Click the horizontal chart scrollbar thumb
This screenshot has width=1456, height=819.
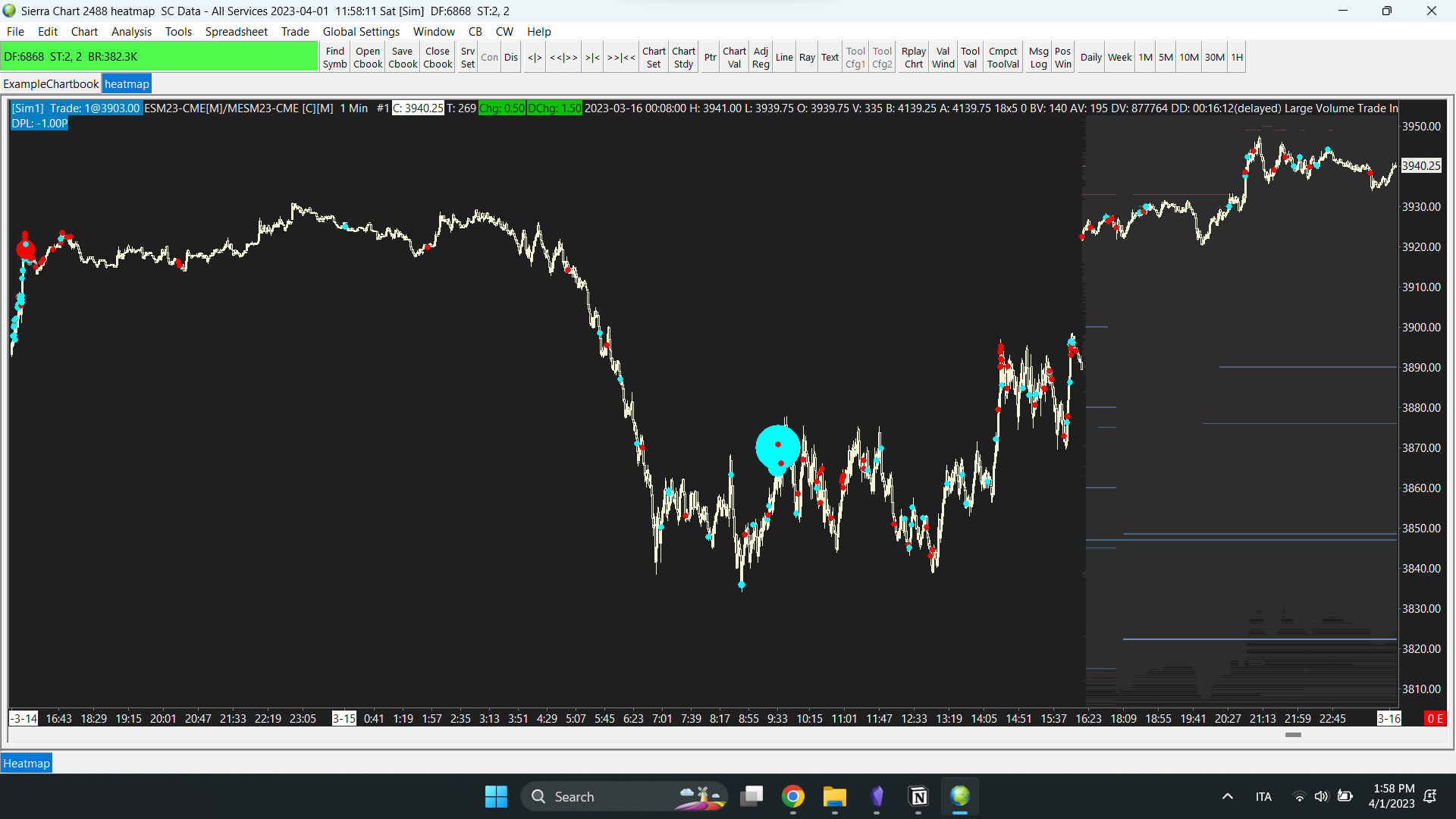1293,735
